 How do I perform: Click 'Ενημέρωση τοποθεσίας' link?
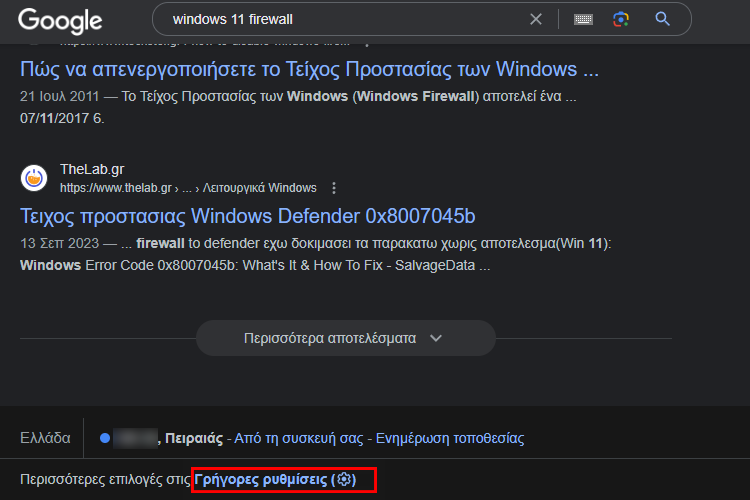[450, 438]
